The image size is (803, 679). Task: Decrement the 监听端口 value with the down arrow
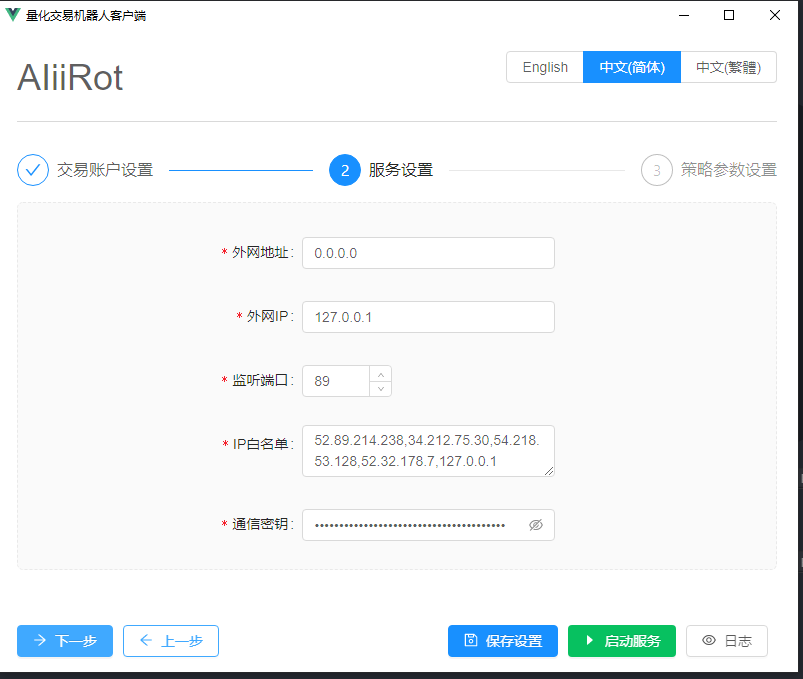click(381, 387)
